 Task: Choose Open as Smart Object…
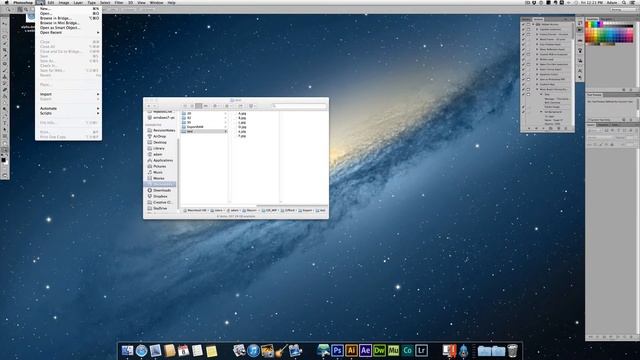(x=68, y=28)
